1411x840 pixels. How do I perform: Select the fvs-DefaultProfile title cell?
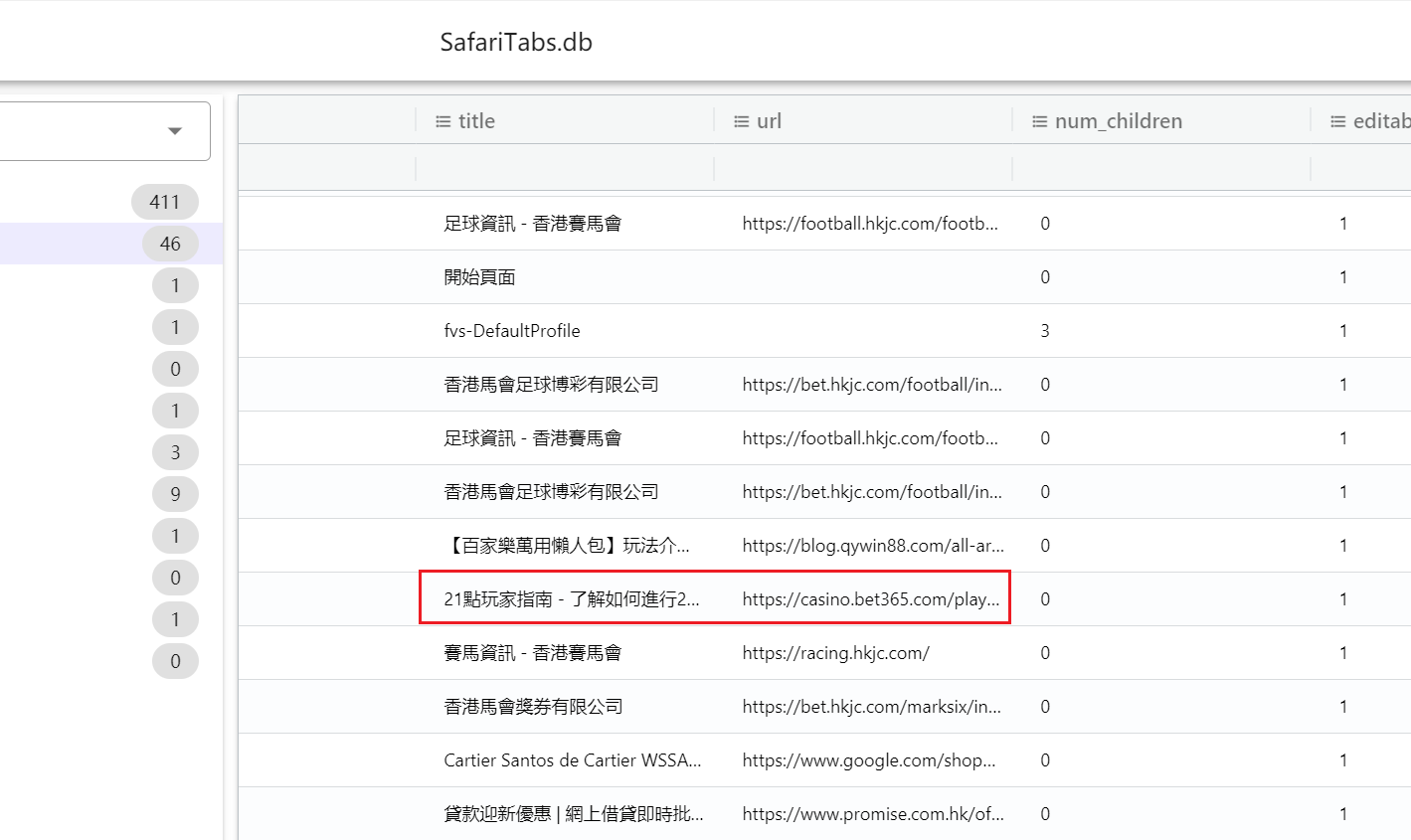tap(512, 331)
